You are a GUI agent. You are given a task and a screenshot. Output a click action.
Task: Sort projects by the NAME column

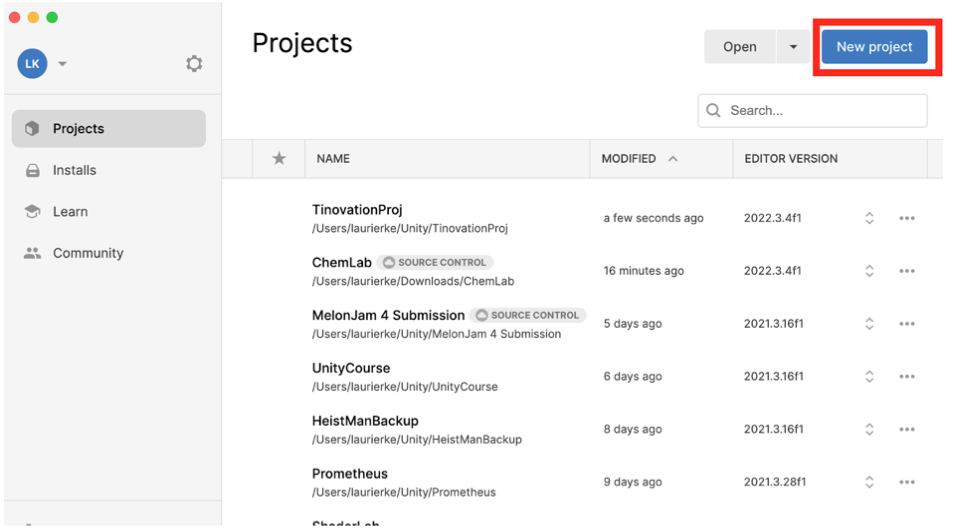pyautogui.click(x=333, y=159)
